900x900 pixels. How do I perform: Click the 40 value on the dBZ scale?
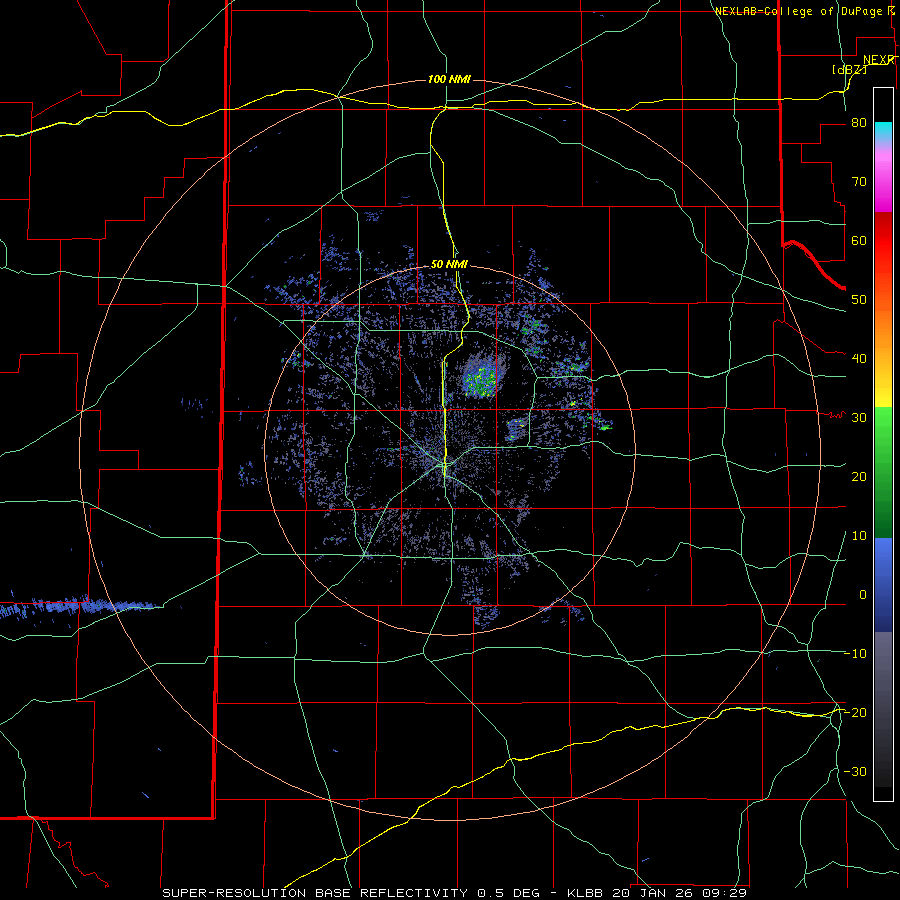point(859,359)
